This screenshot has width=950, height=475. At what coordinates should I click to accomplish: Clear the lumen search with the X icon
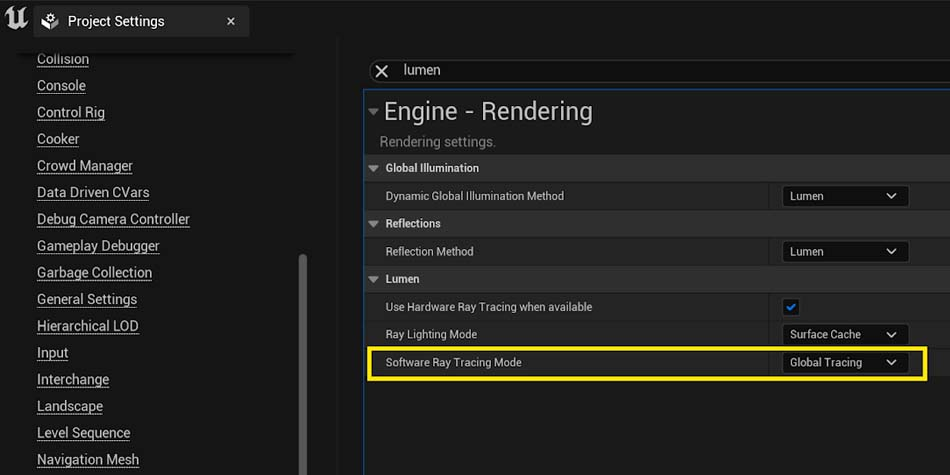(x=381, y=71)
